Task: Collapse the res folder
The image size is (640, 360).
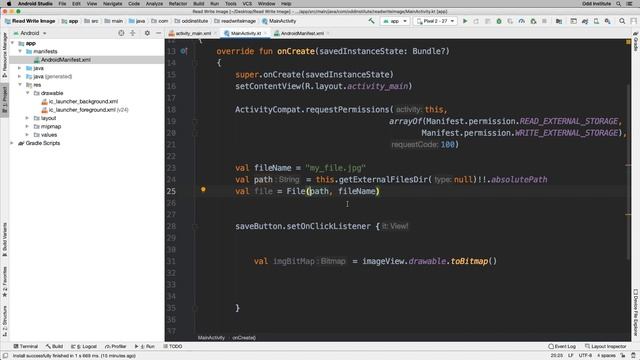Action: pos(20,84)
